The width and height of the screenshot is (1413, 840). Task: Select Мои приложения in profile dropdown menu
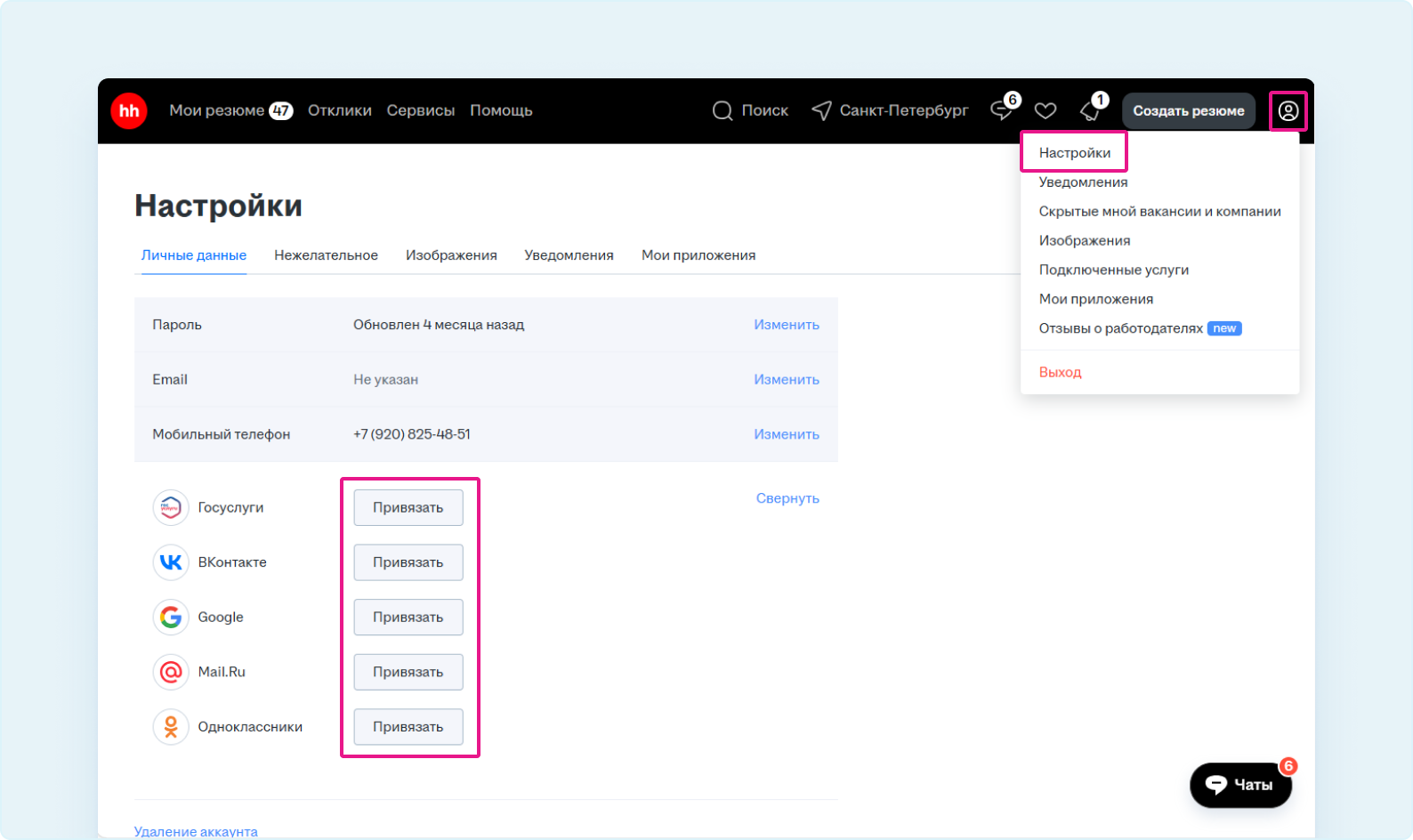[1095, 300]
